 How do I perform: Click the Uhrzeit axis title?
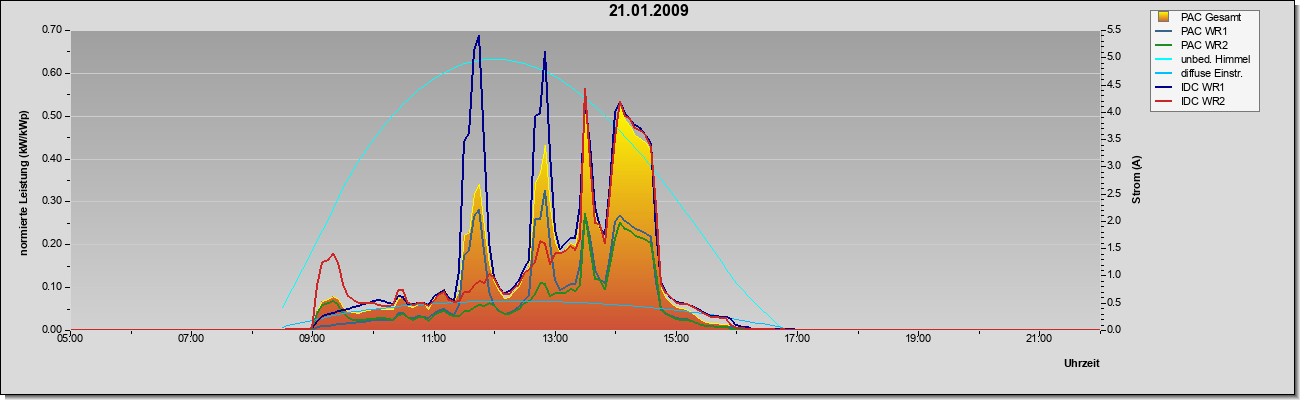coord(1081,363)
